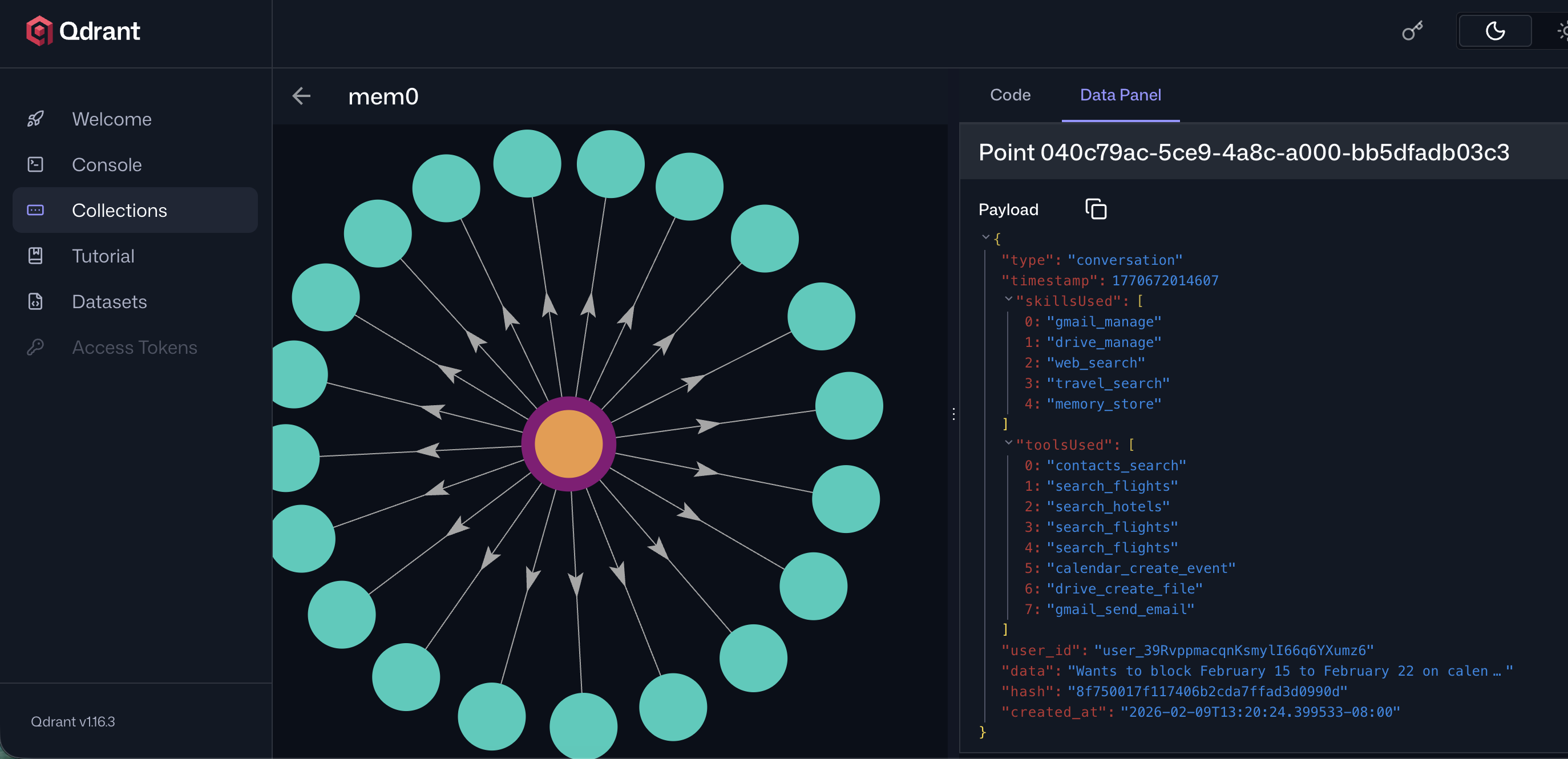Copy payload with the copy icon
This screenshot has width=1568, height=759.
pos(1095,209)
